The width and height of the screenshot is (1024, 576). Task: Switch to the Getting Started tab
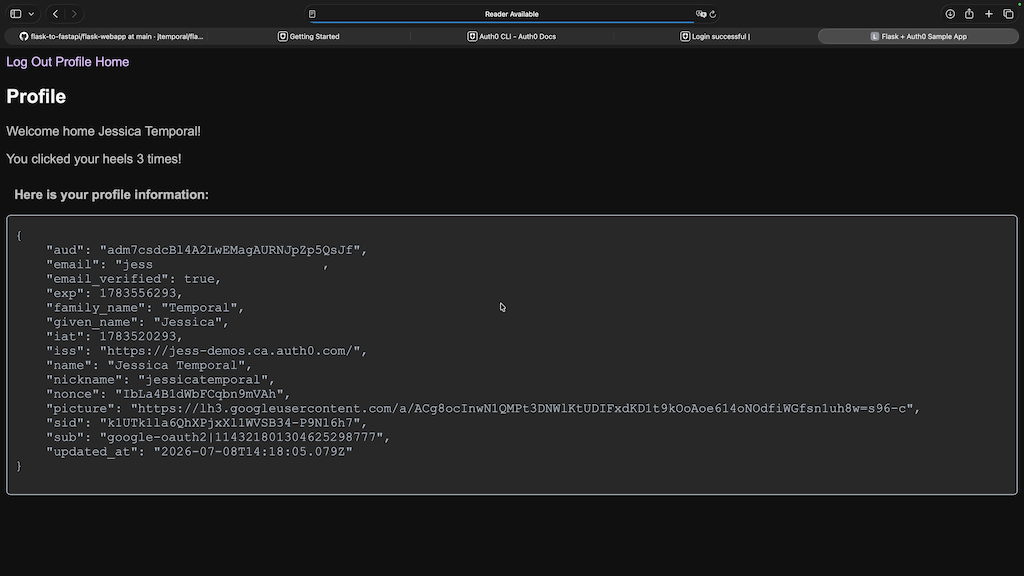tap(308, 37)
